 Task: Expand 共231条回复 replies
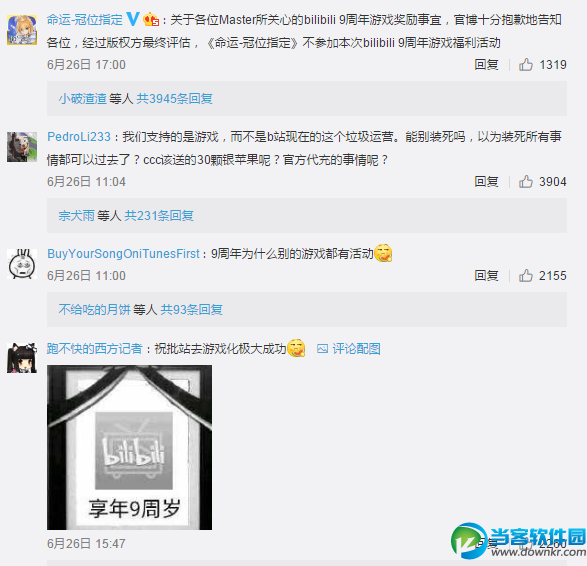coord(159,216)
